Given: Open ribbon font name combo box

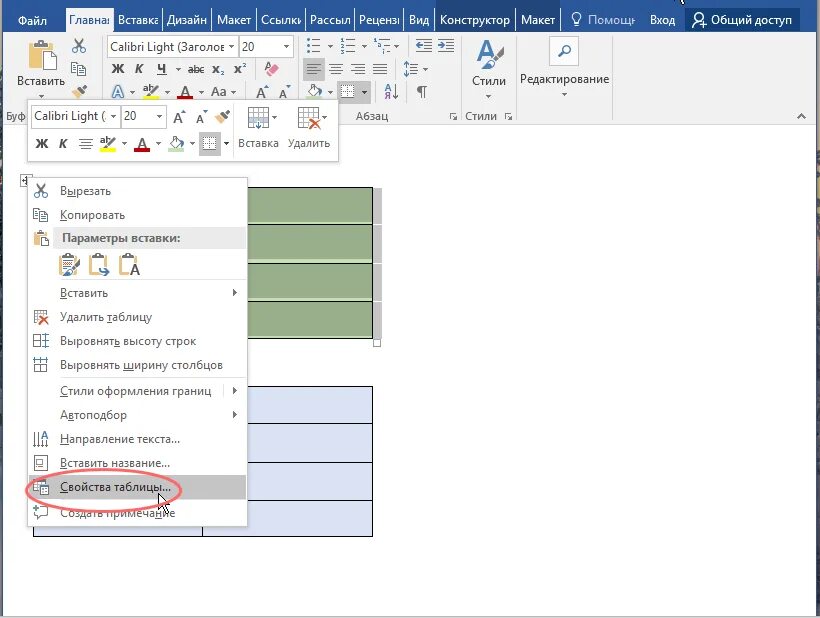Looking at the screenshot, I should click(x=173, y=47).
